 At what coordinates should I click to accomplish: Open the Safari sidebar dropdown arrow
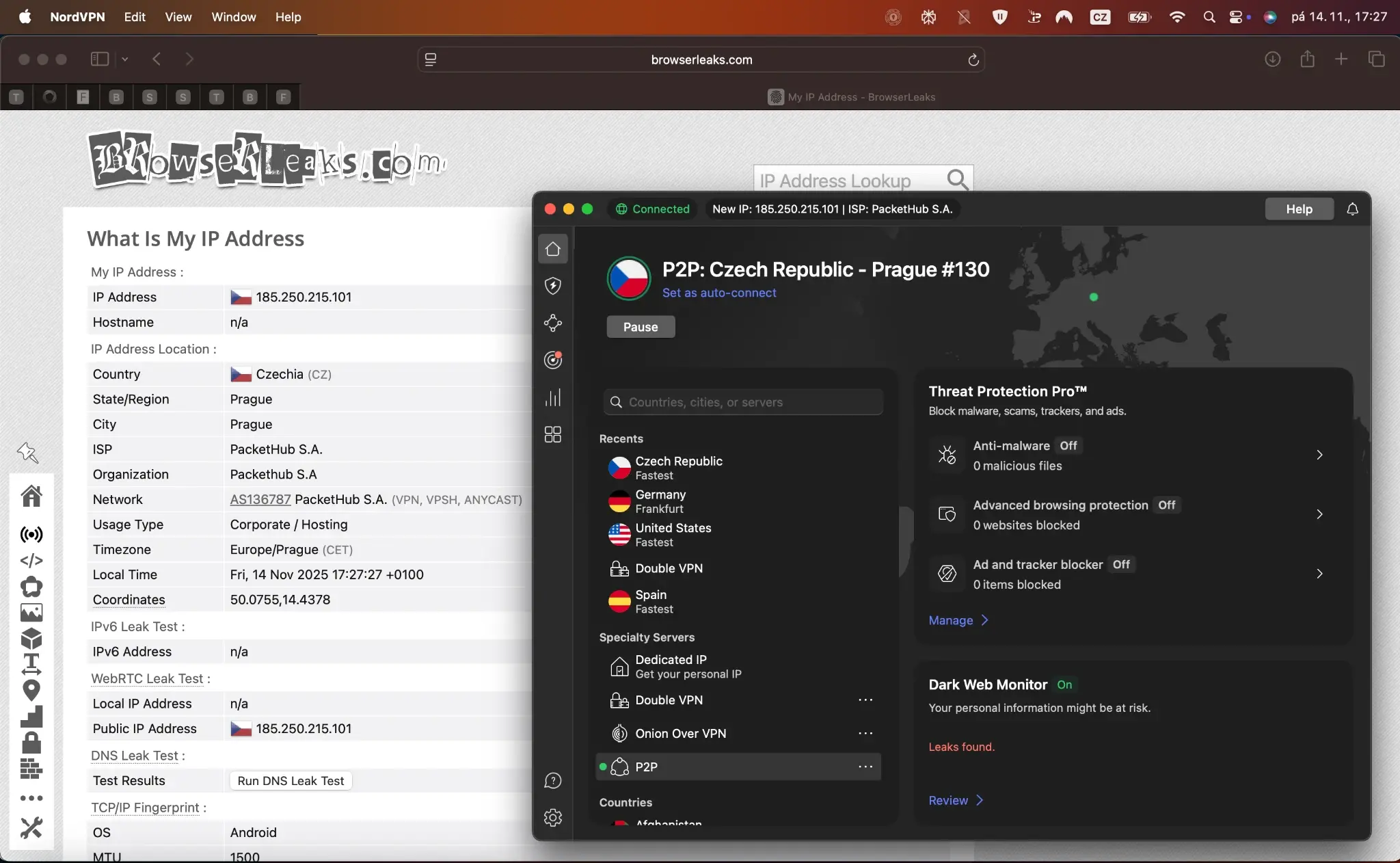124,59
